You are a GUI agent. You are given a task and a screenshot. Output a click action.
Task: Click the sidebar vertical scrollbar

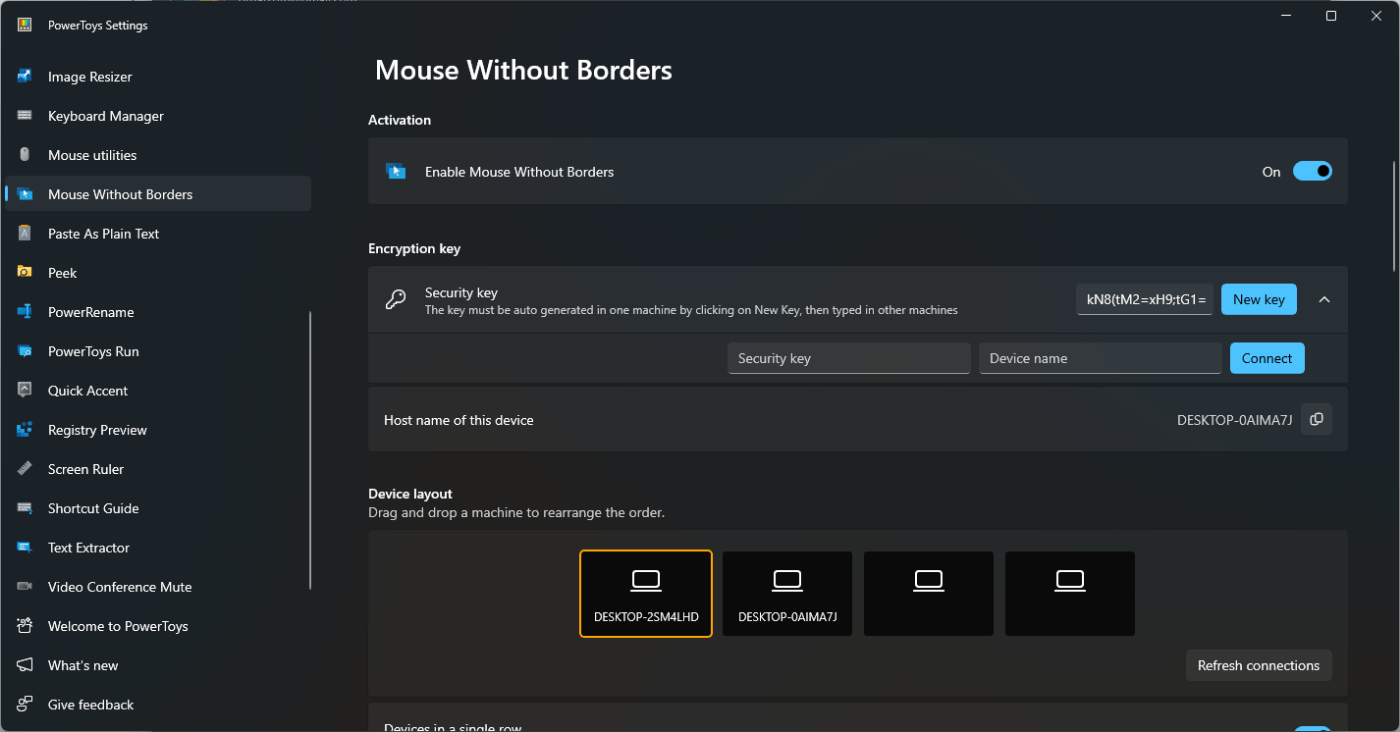pos(311,450)
